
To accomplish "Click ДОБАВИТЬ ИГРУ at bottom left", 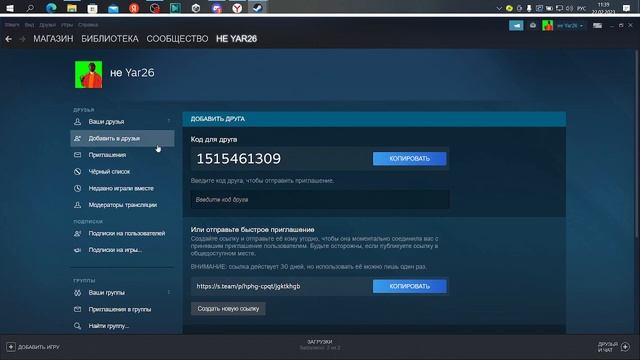I will point(33,347).
